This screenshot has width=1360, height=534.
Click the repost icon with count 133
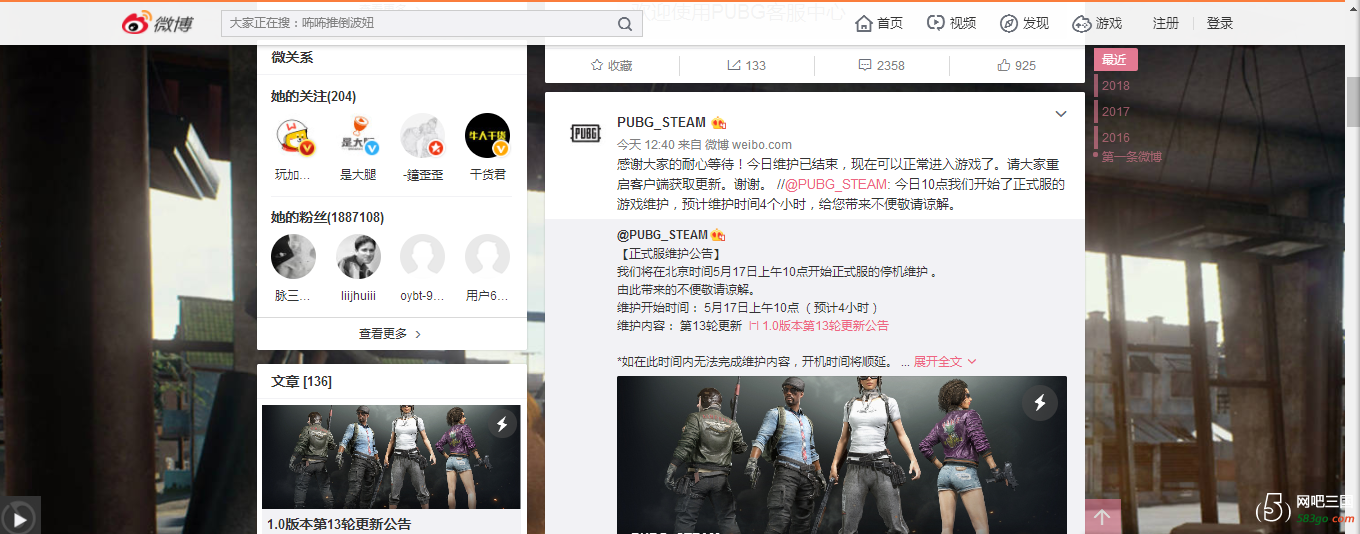pyautogui.click(x=734, y=65)
